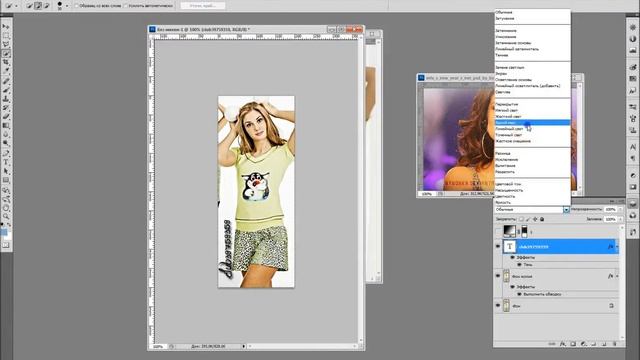Hide the text layer via its eye
This screenshot has height=360, width=640.
click(498, 246)
